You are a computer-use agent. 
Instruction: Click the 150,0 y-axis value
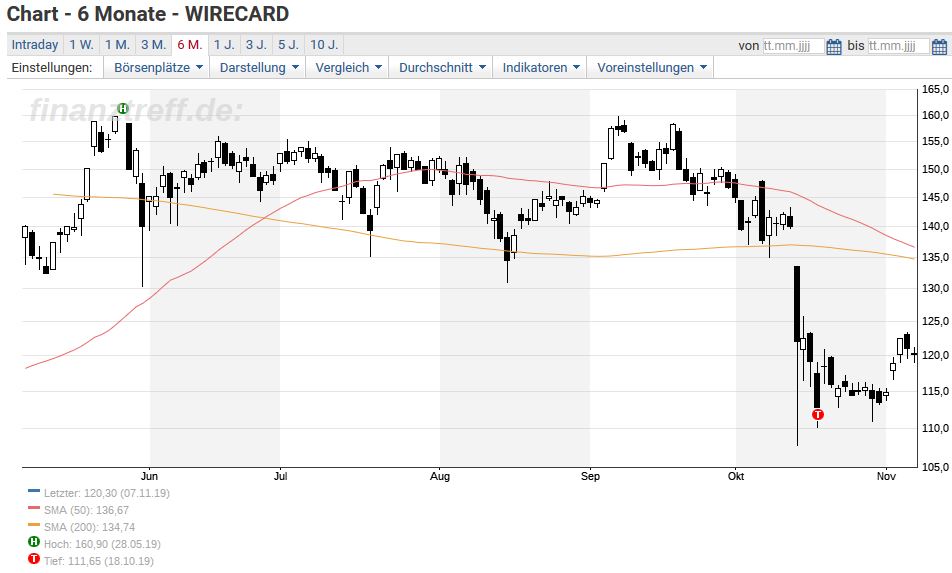[x=936, y=169]
